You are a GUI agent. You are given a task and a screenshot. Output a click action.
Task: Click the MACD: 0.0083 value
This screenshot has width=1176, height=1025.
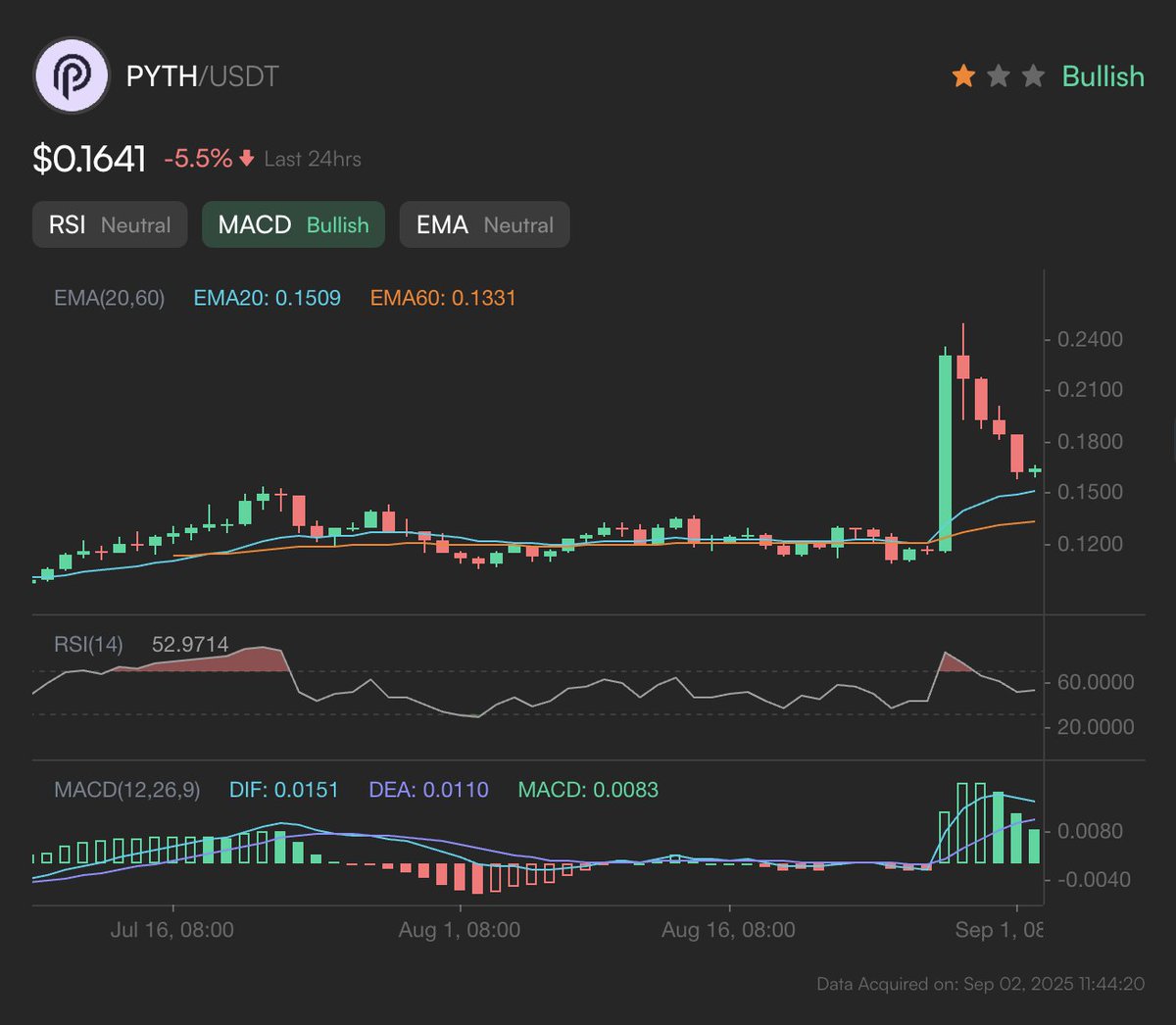(x=588, y=790)
